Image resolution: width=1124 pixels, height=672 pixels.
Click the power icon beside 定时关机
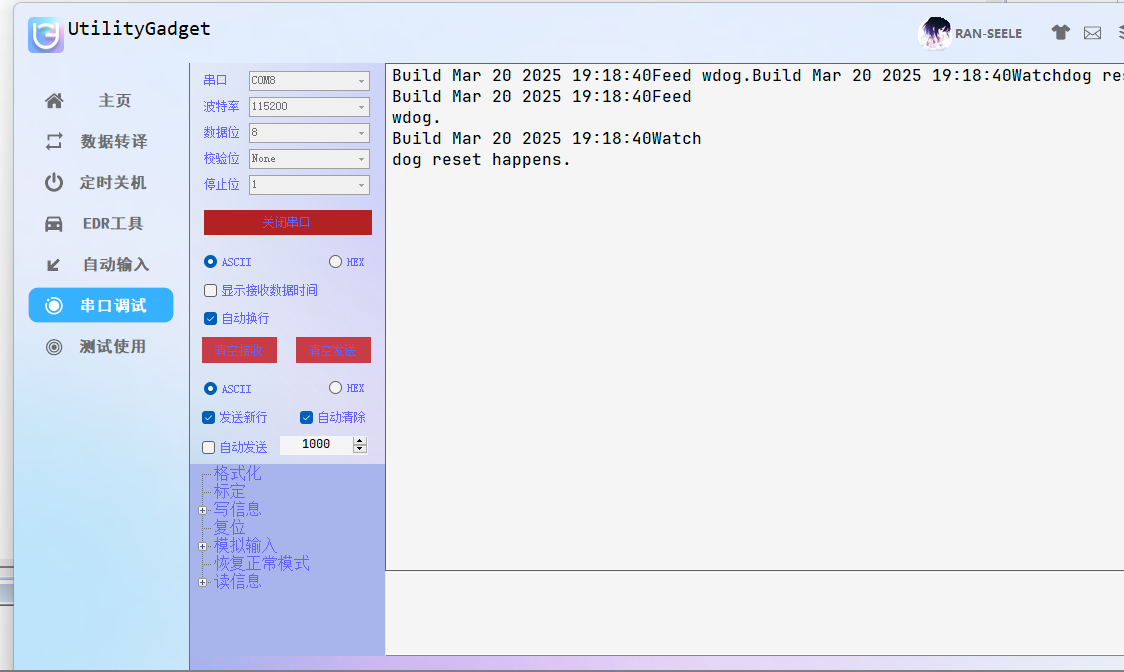point(54,182)
